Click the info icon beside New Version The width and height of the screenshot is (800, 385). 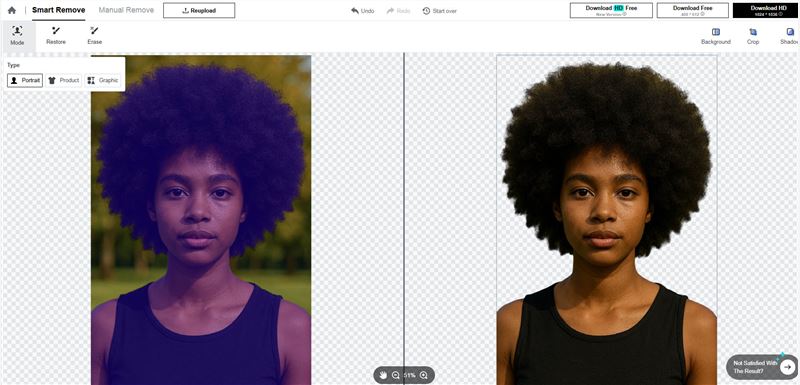click(624, 14)
